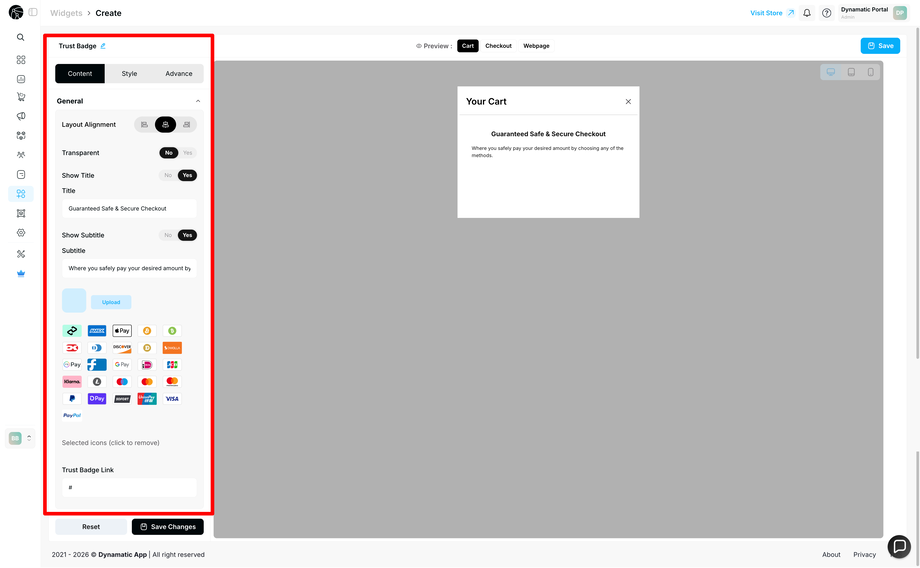Select the JCB card icon

pos(172,365)
